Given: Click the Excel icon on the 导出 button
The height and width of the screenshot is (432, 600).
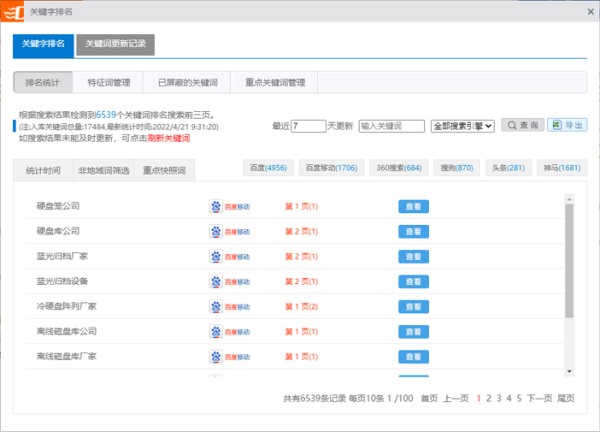Looking at the screenshot, I should point(557,125).
